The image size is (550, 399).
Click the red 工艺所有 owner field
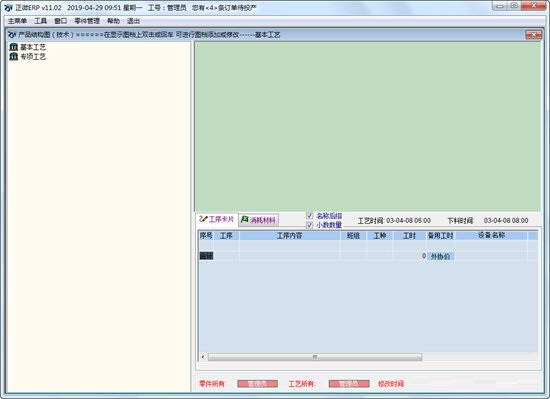click(349, 384)
